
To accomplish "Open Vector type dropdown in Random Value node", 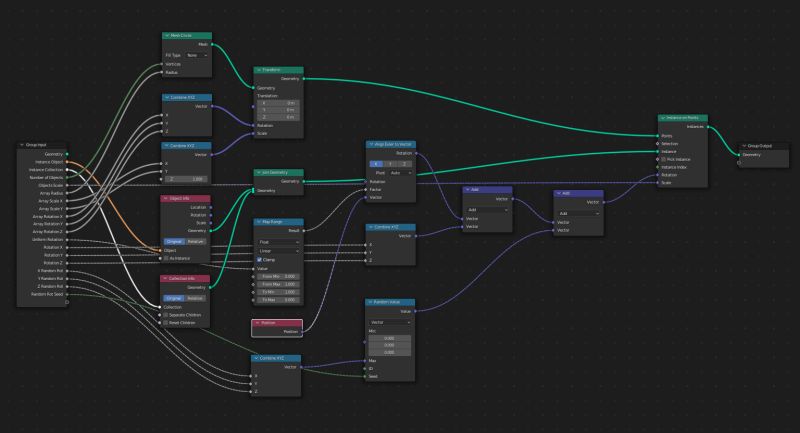I will coord(390,322).
